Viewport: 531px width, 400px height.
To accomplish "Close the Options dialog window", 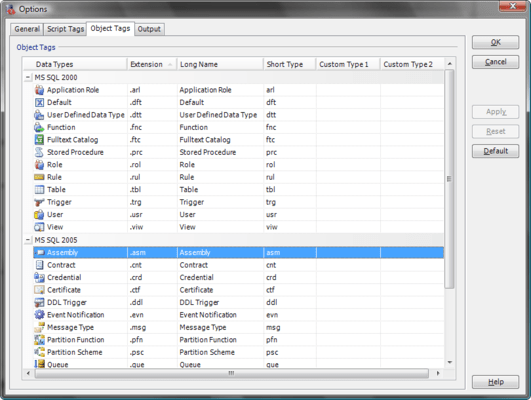I will pyautogui.click(x=513, y=6).
